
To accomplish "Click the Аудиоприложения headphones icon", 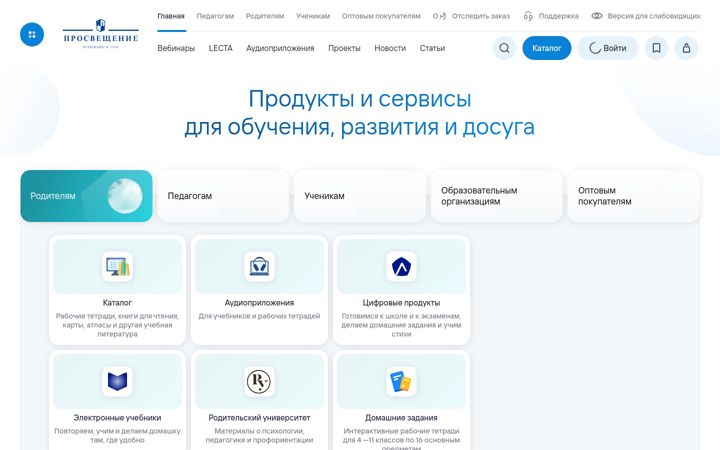I will coord(259,266).
